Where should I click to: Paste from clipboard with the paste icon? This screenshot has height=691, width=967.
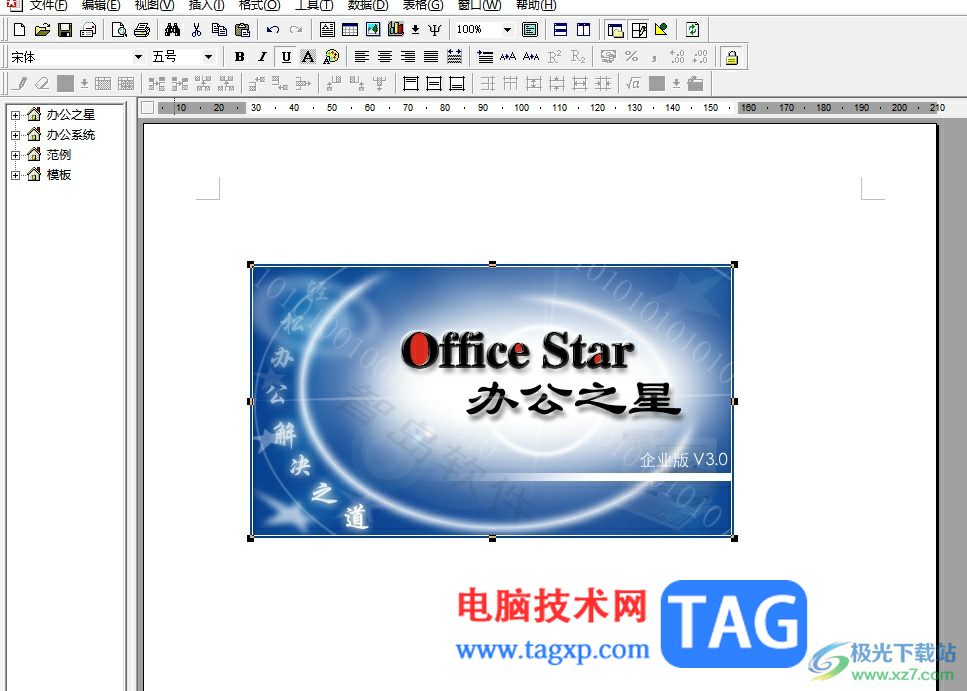tap(242, 30)
